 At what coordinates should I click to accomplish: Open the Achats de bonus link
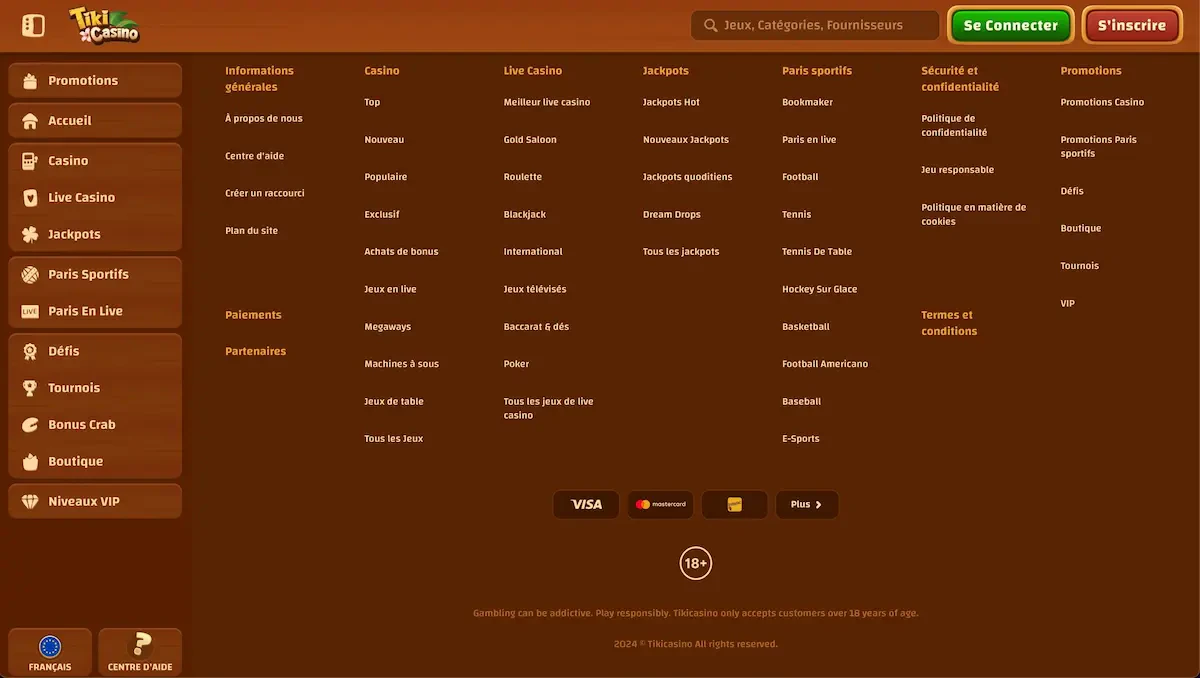tap(401, 252)
